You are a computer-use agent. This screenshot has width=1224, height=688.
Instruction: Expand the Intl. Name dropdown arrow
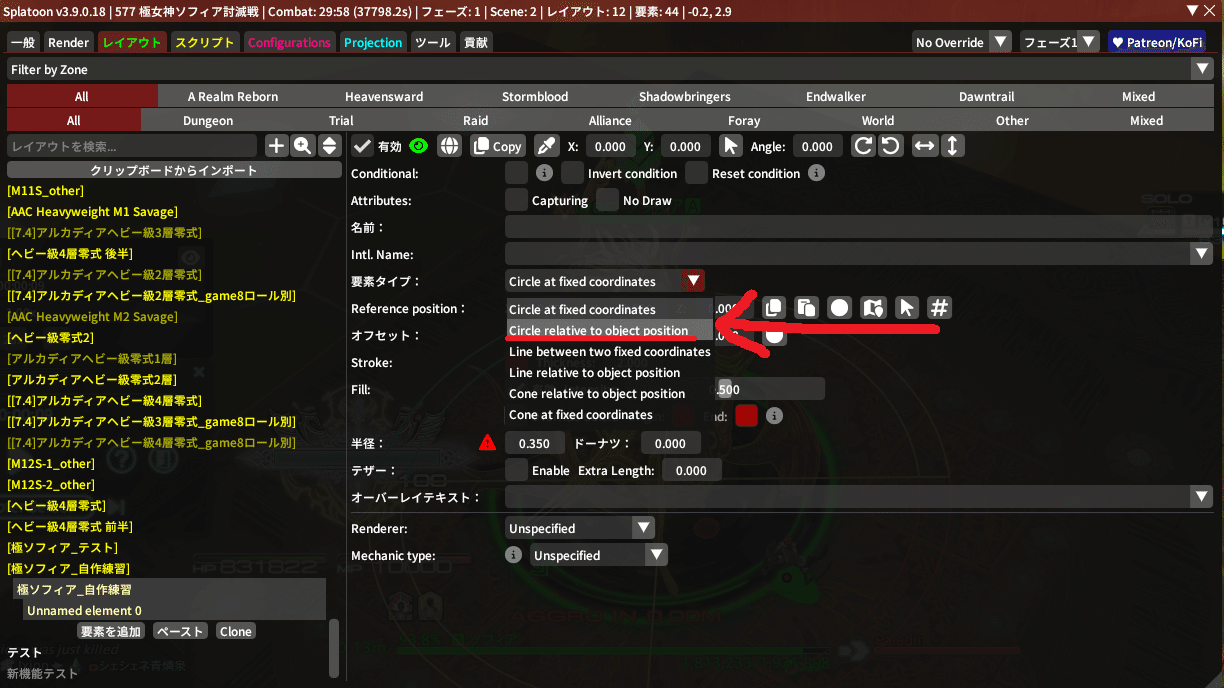coord(1202,254)
